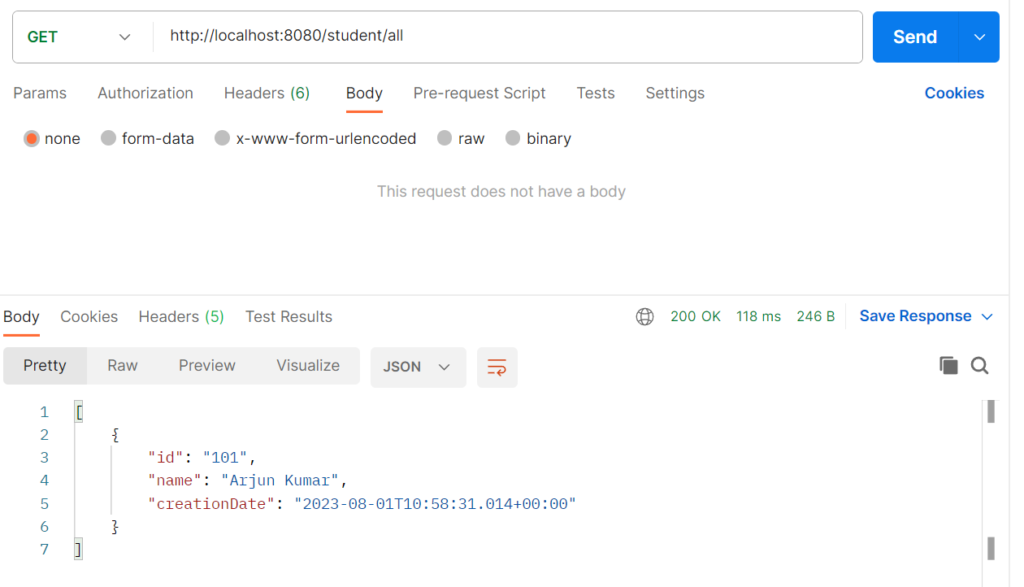Open the Test Results tab
Viewport: 1024px width, 587px height.
coord(289,317)
